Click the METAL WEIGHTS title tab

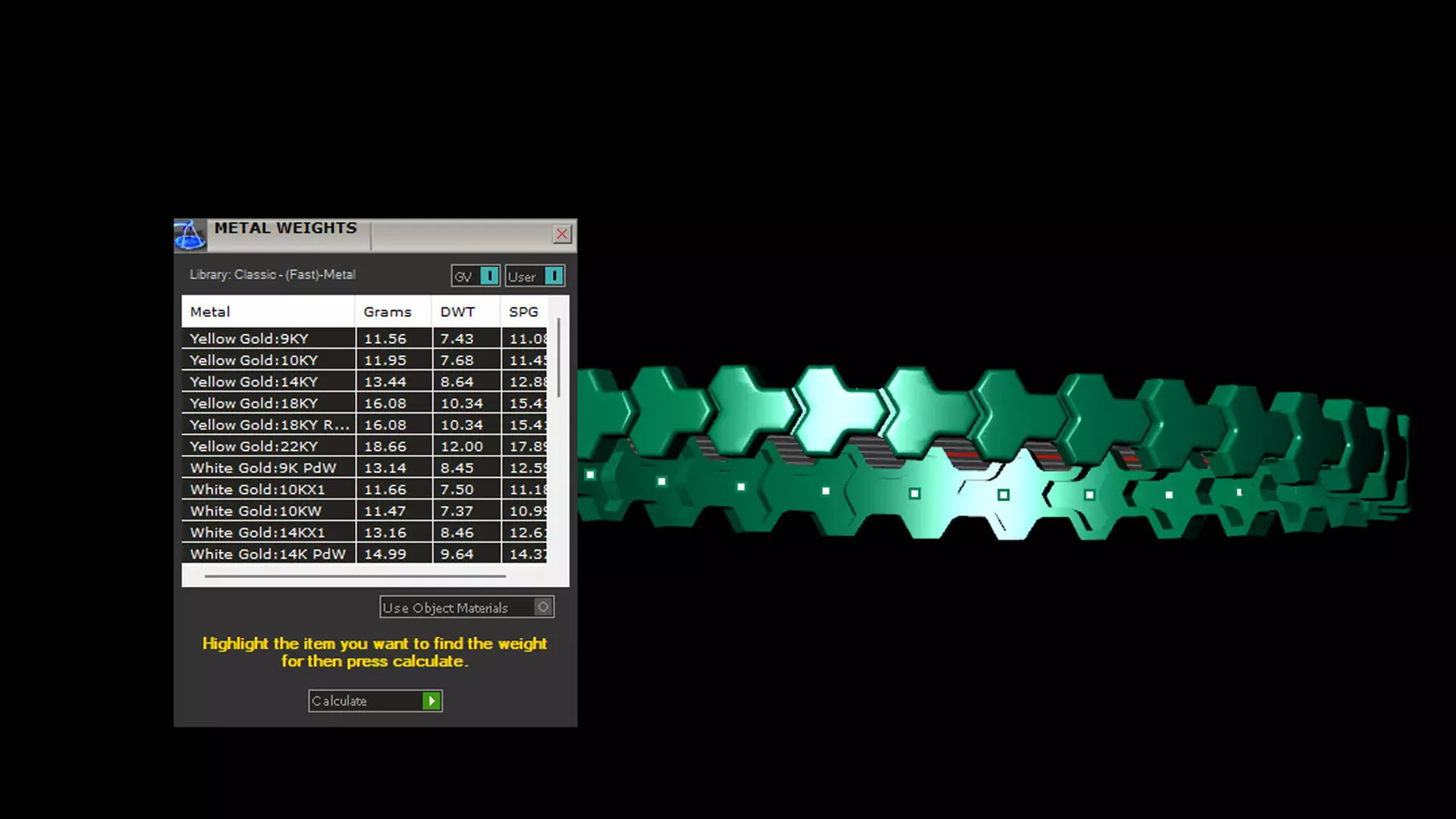point(286,229)
